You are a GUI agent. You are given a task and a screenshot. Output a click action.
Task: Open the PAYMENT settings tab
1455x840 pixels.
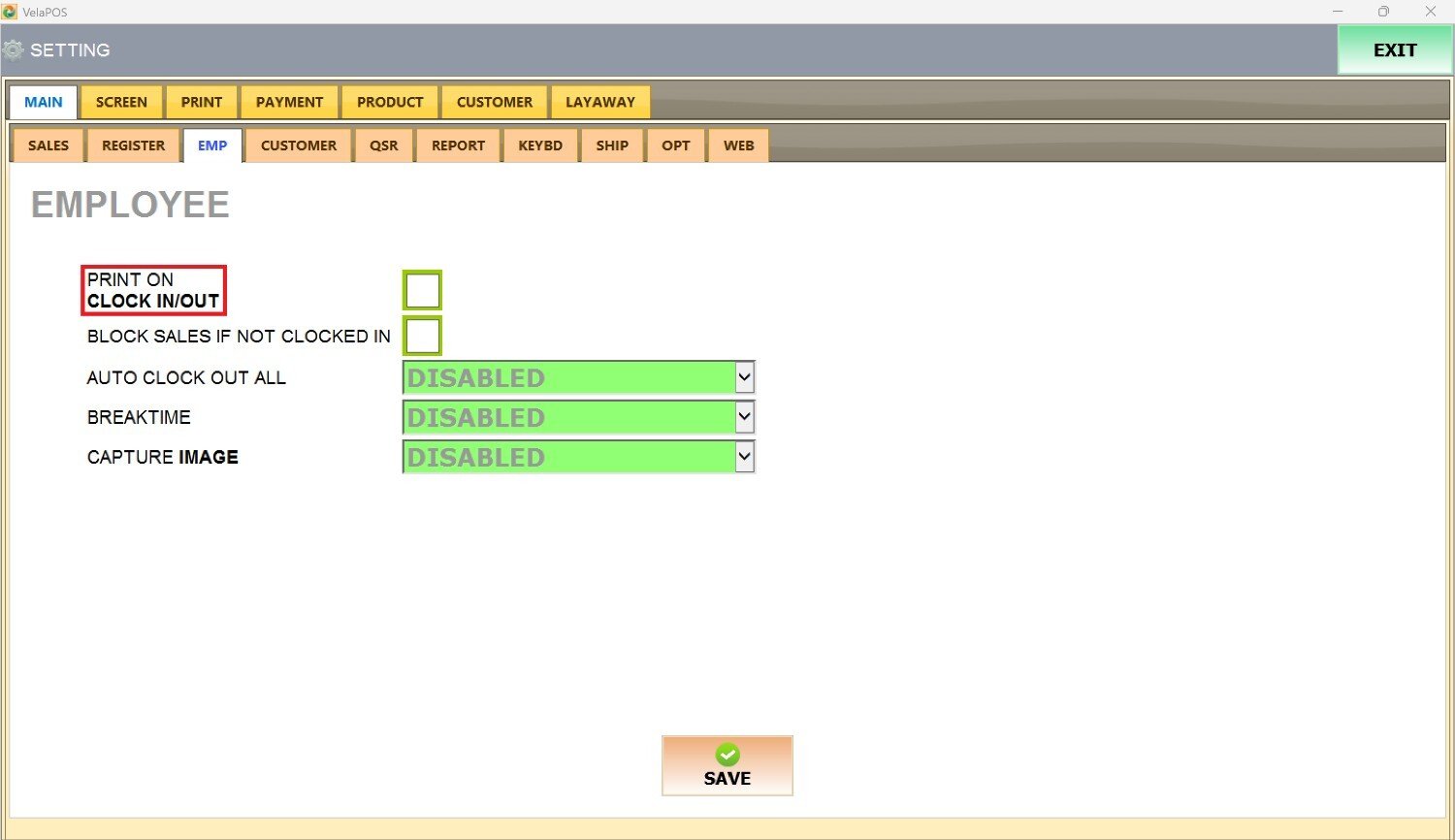(289, 102)
